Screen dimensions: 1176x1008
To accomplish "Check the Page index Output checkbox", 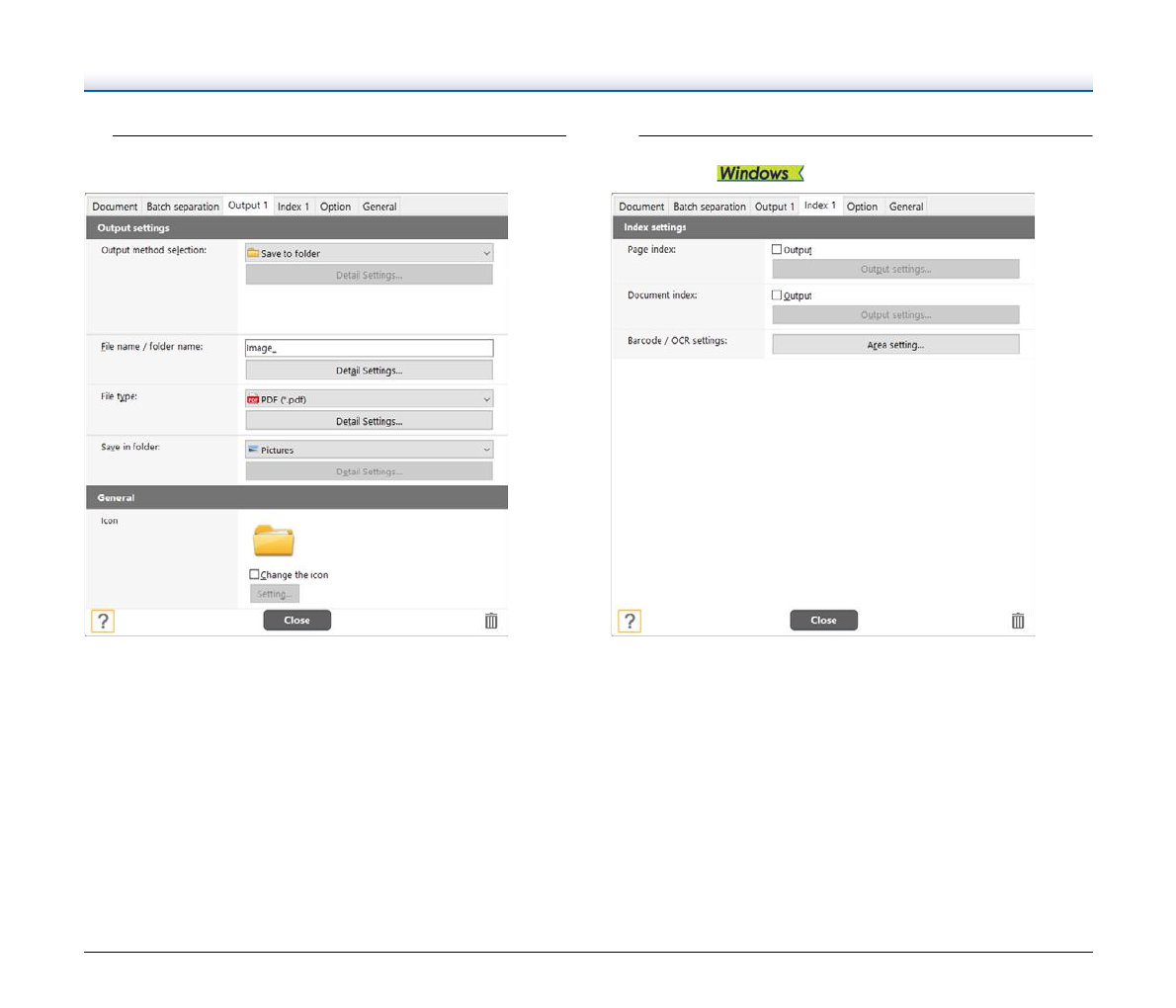I will point(777,250).
